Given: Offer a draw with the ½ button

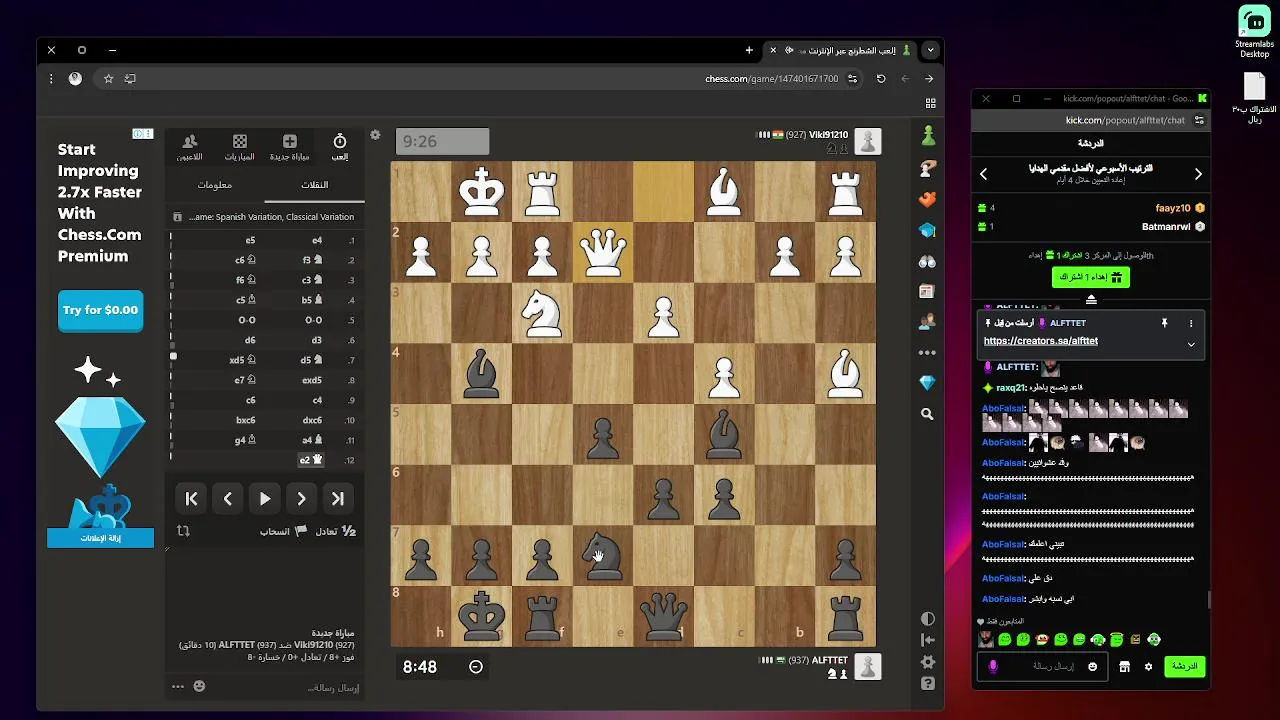Looking at the screenshot, I should (x=336, y=531).
